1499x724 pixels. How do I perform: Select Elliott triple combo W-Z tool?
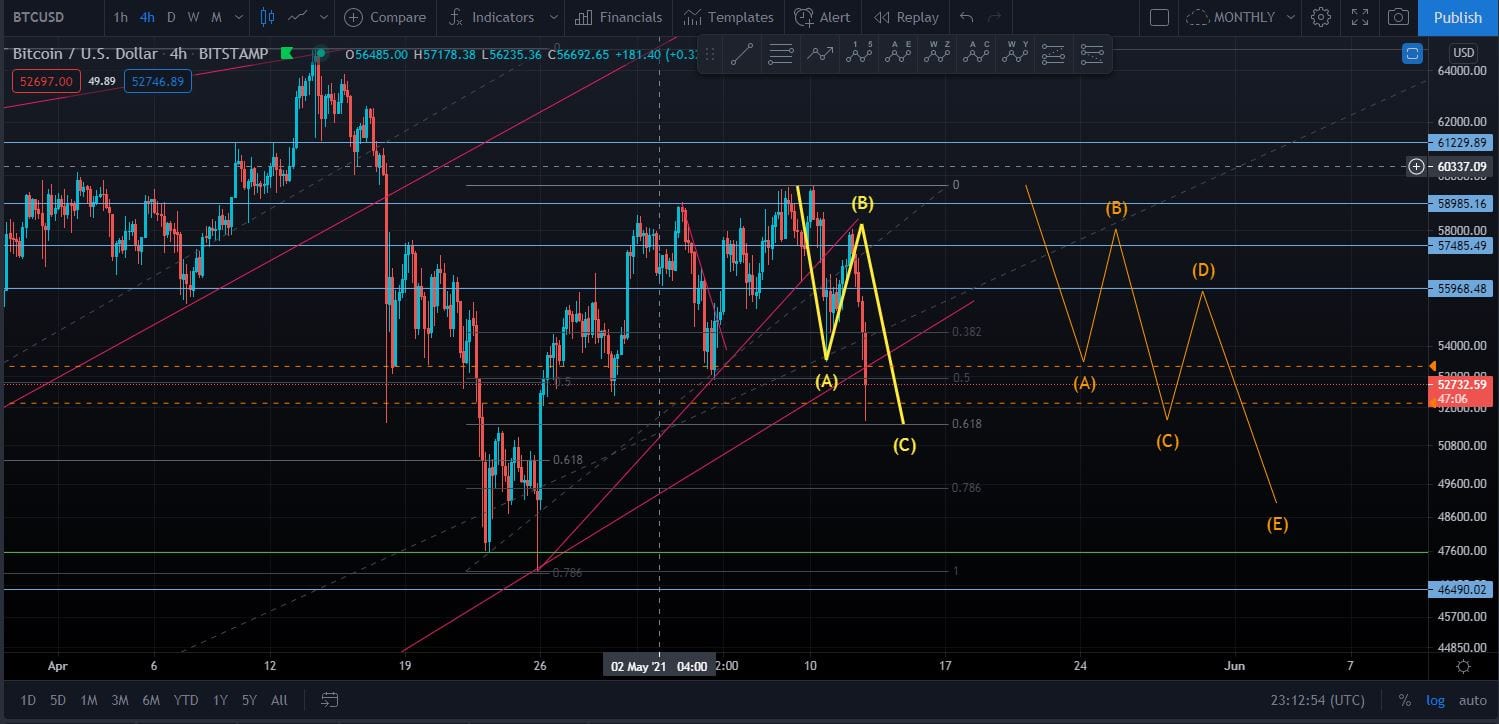(x=936, y=55)
